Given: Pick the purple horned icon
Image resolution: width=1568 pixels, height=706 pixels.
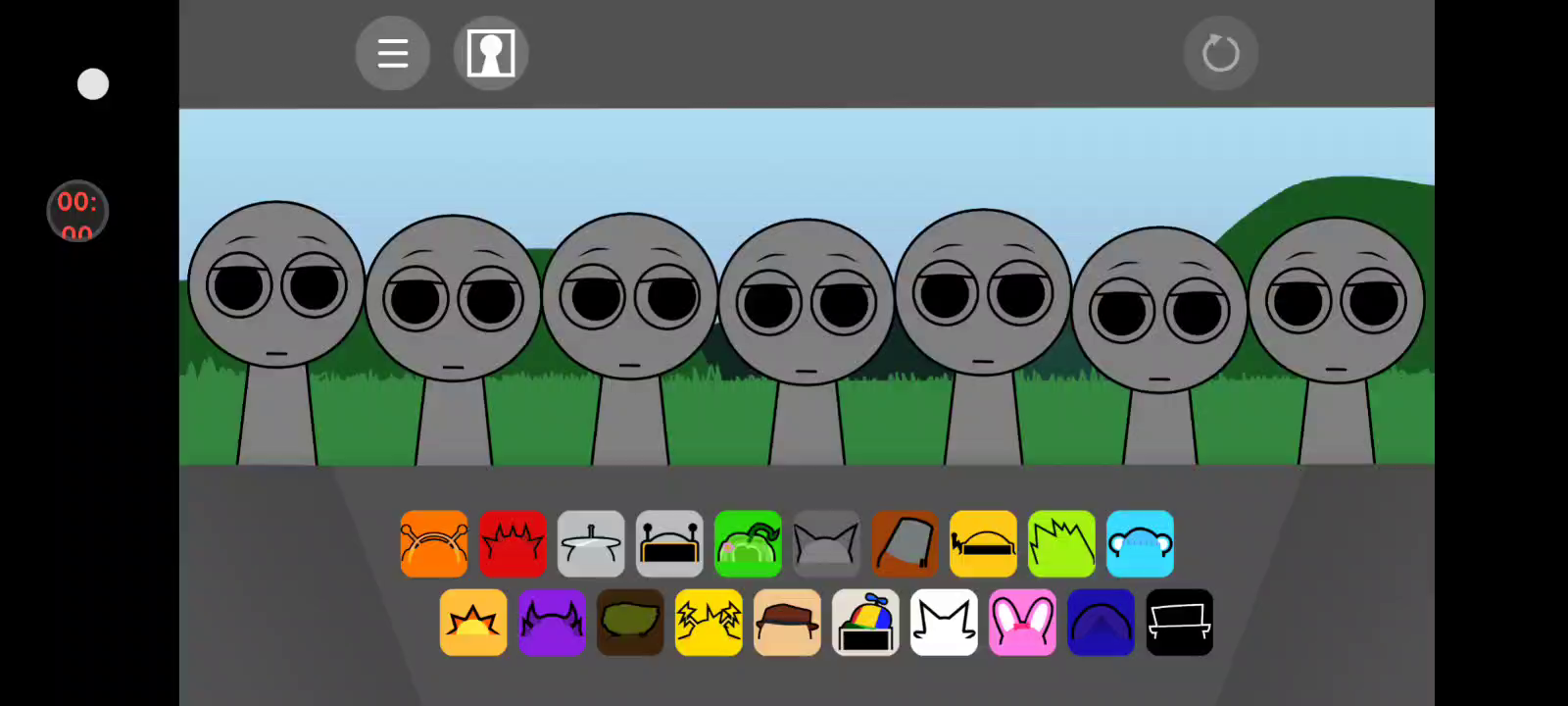Looking at the screenshot, I should [552, 623].
